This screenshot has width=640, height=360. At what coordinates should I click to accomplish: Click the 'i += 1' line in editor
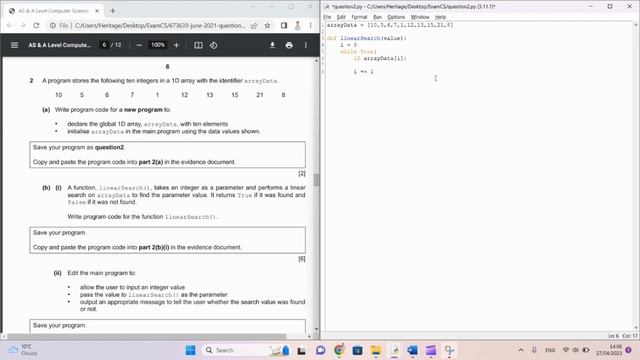click(363, 71)
